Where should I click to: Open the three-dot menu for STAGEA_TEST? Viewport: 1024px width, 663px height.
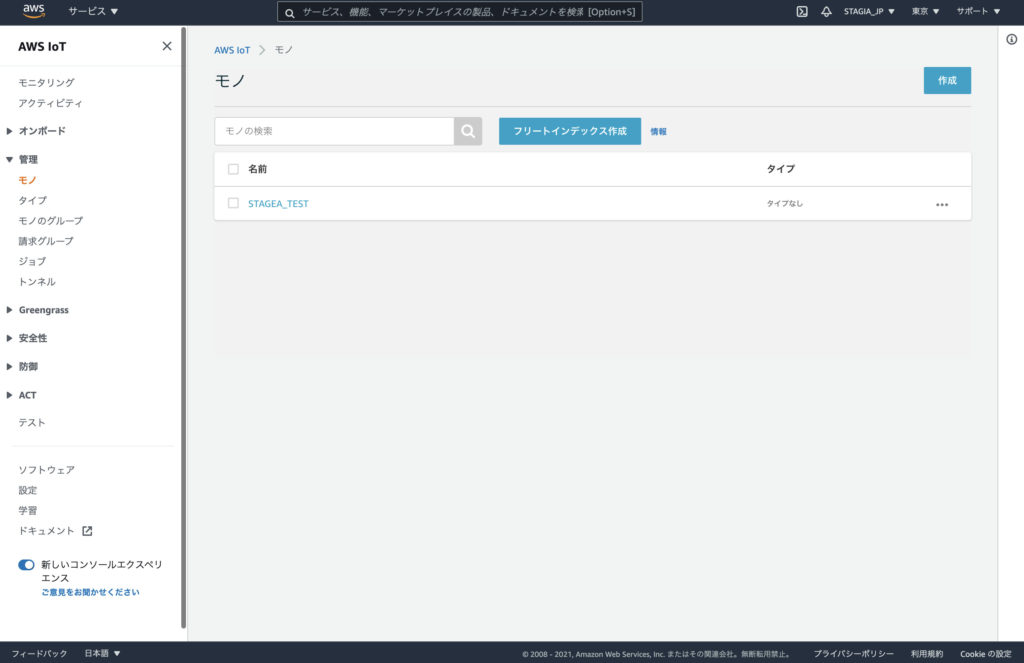941,204
